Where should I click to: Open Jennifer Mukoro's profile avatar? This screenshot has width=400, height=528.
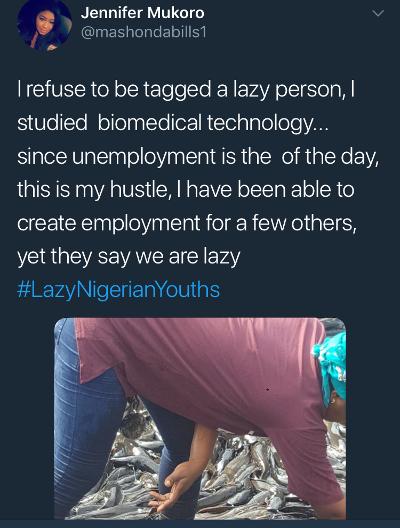44,24
